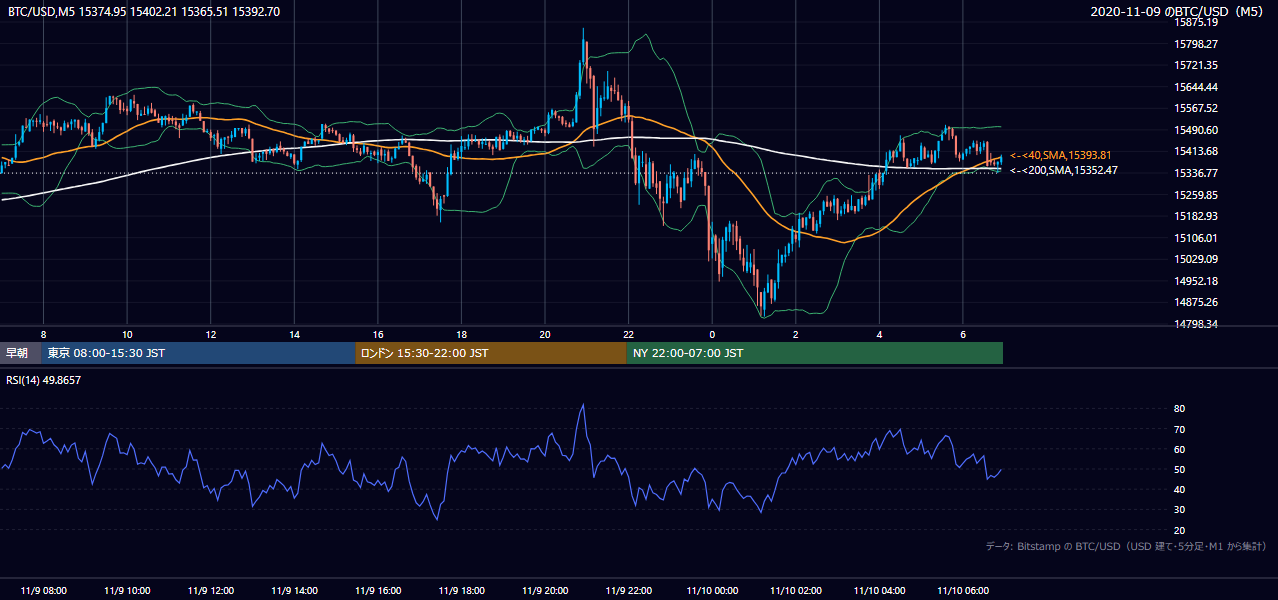Viewport: 1278px width, 600px height.
Task: Click the 11/9 18:00 bottom time label
Action: pyautogui.click(x=461, y=591)
